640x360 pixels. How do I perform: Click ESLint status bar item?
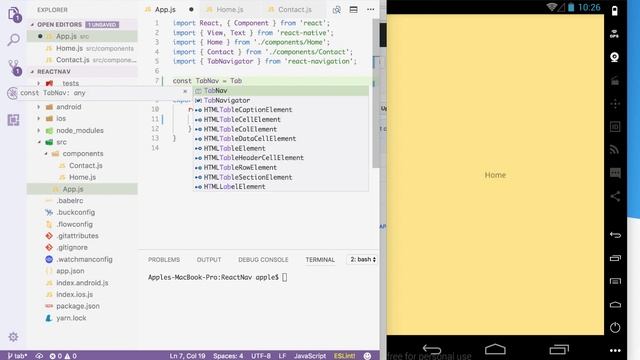[x=344, y=356]
